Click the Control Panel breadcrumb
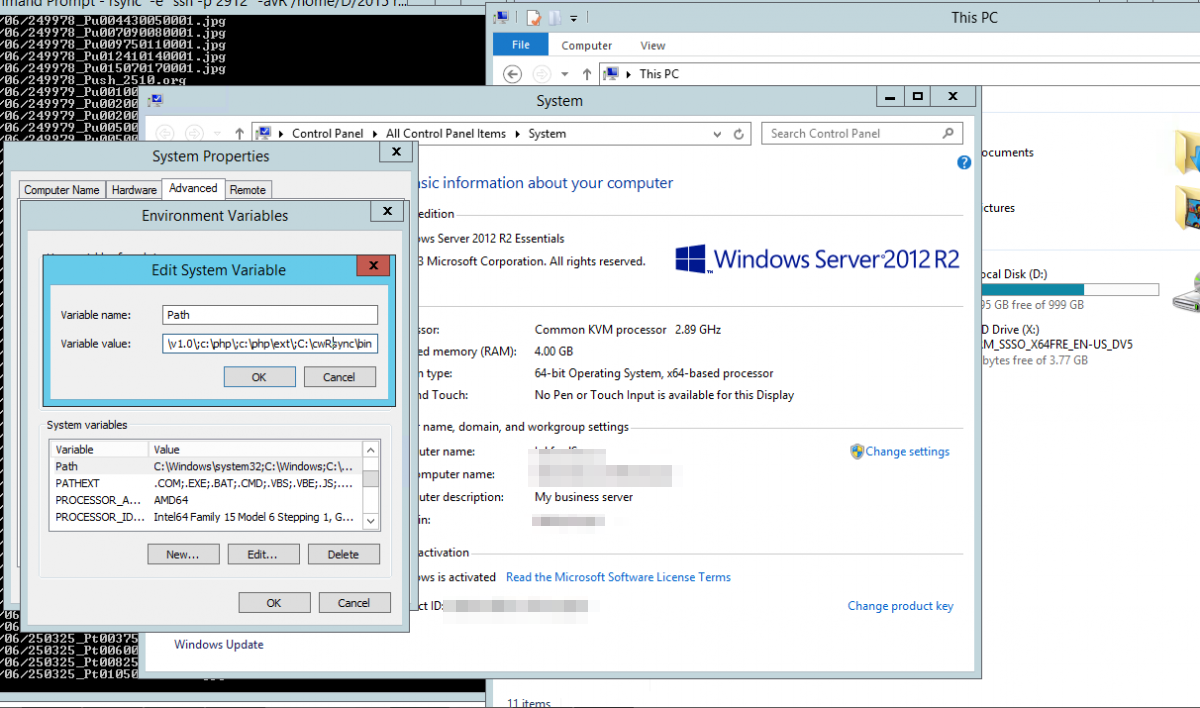 (x=329, y=134)
